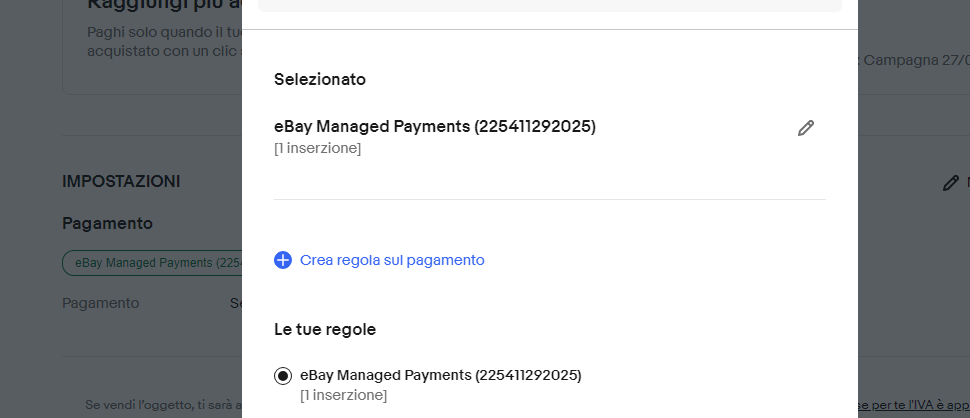The width and height of the screenshot is (970, 418).
Task: Click the dimmed IMPOSTAZIONI heading
Action: click(121, 182)
